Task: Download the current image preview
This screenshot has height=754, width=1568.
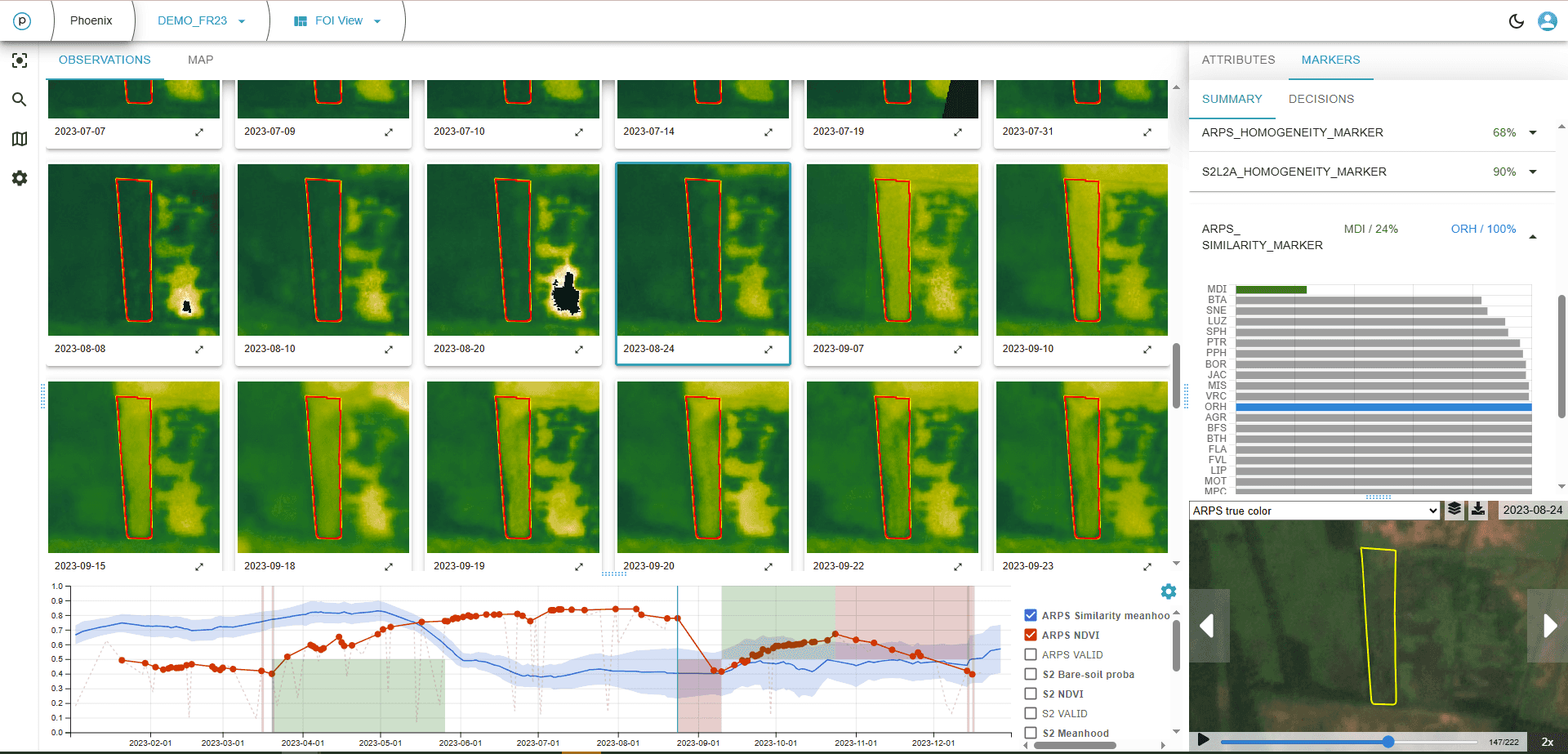Action: coord(1478,510)
